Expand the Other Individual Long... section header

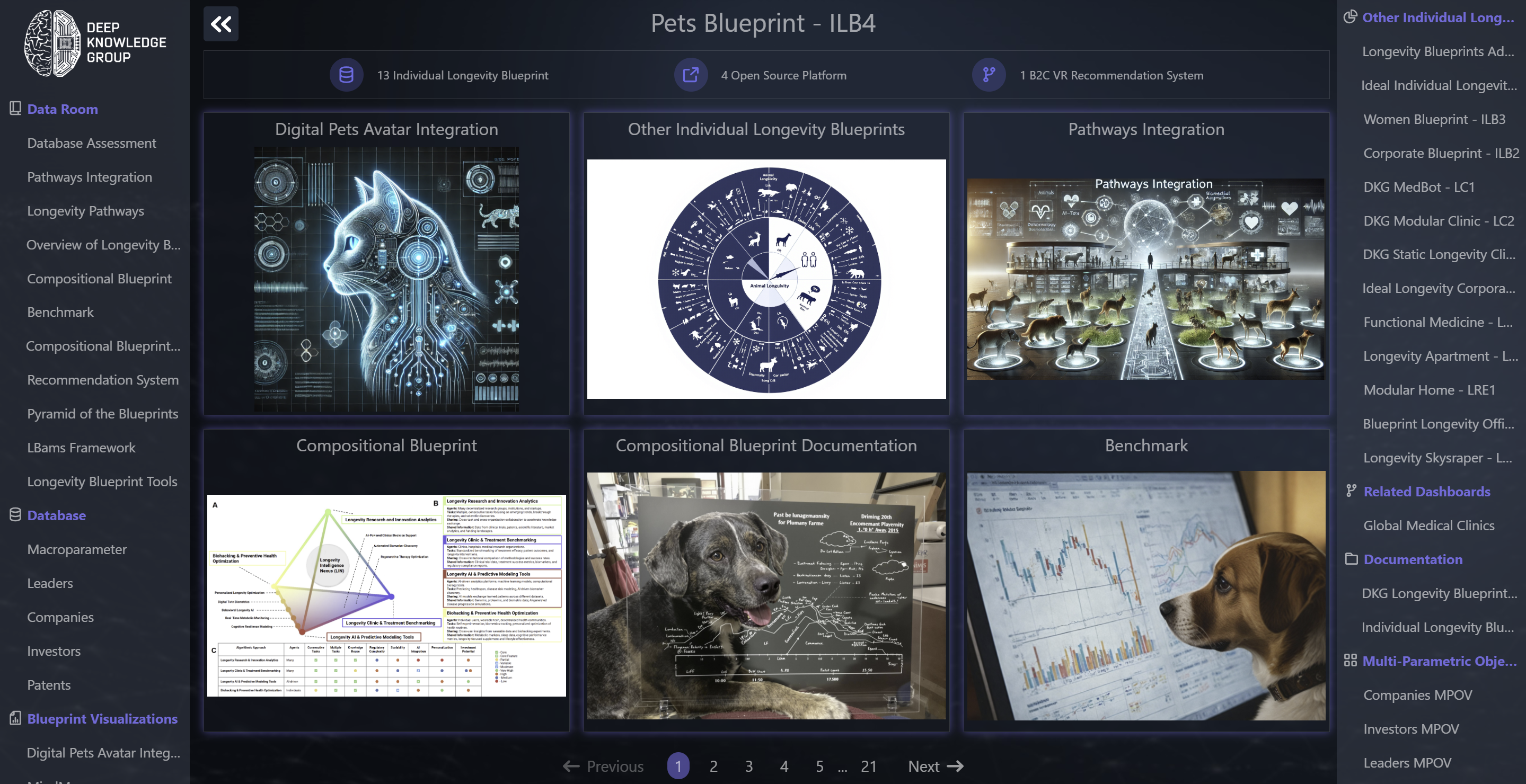[x=1437, y=18]
